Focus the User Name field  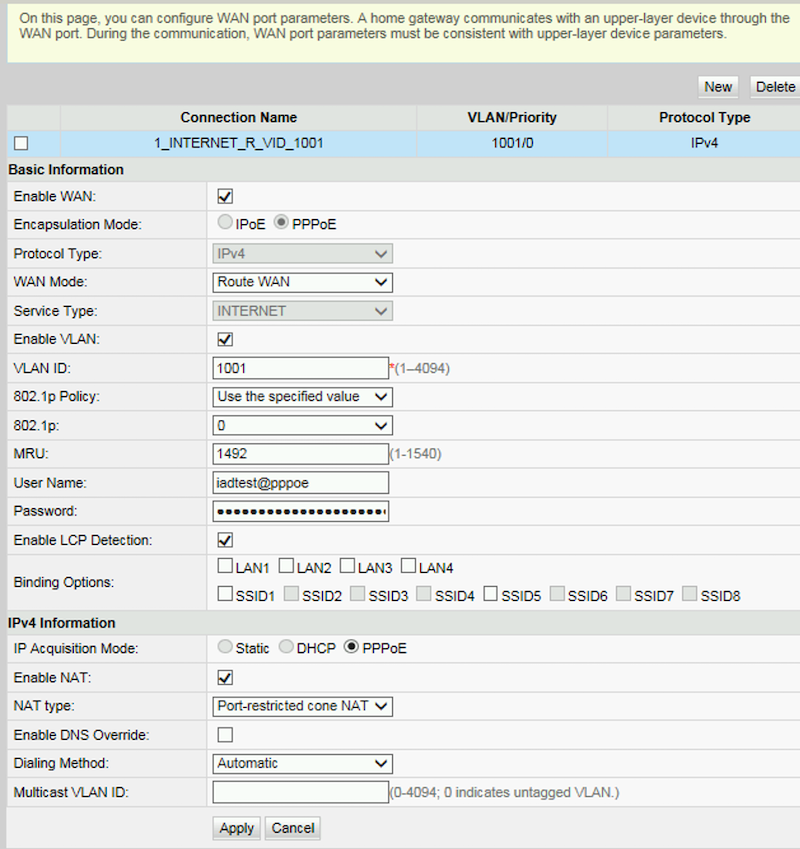[x=300, y=482]
